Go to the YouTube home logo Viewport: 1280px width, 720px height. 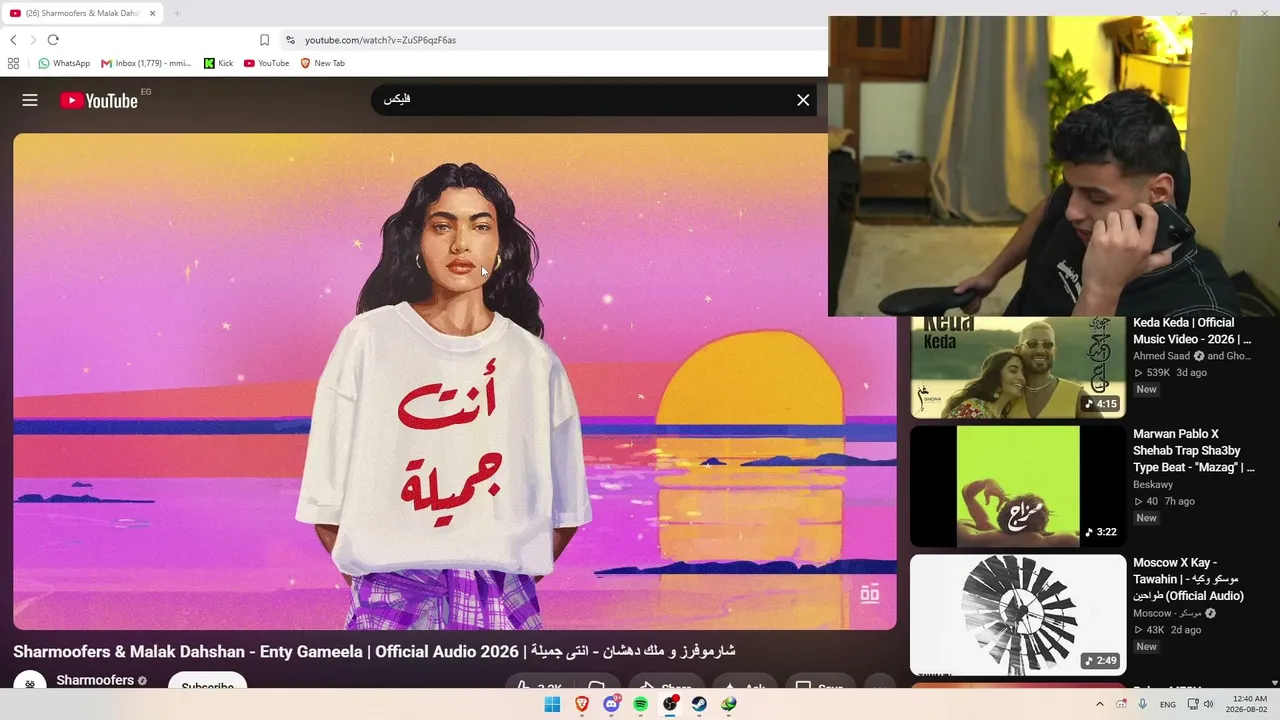coord(99,100)
